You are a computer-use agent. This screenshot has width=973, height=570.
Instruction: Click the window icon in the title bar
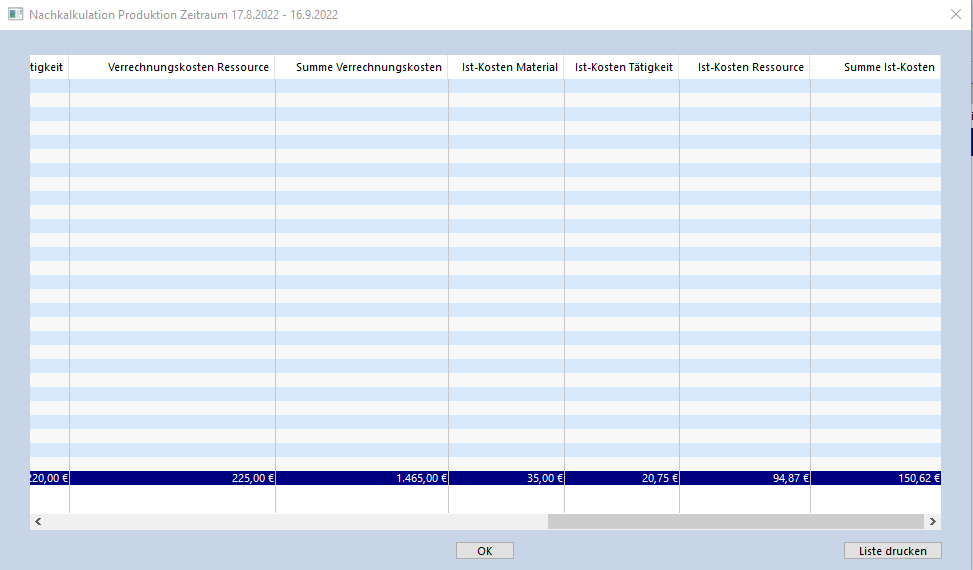(15, 14)
